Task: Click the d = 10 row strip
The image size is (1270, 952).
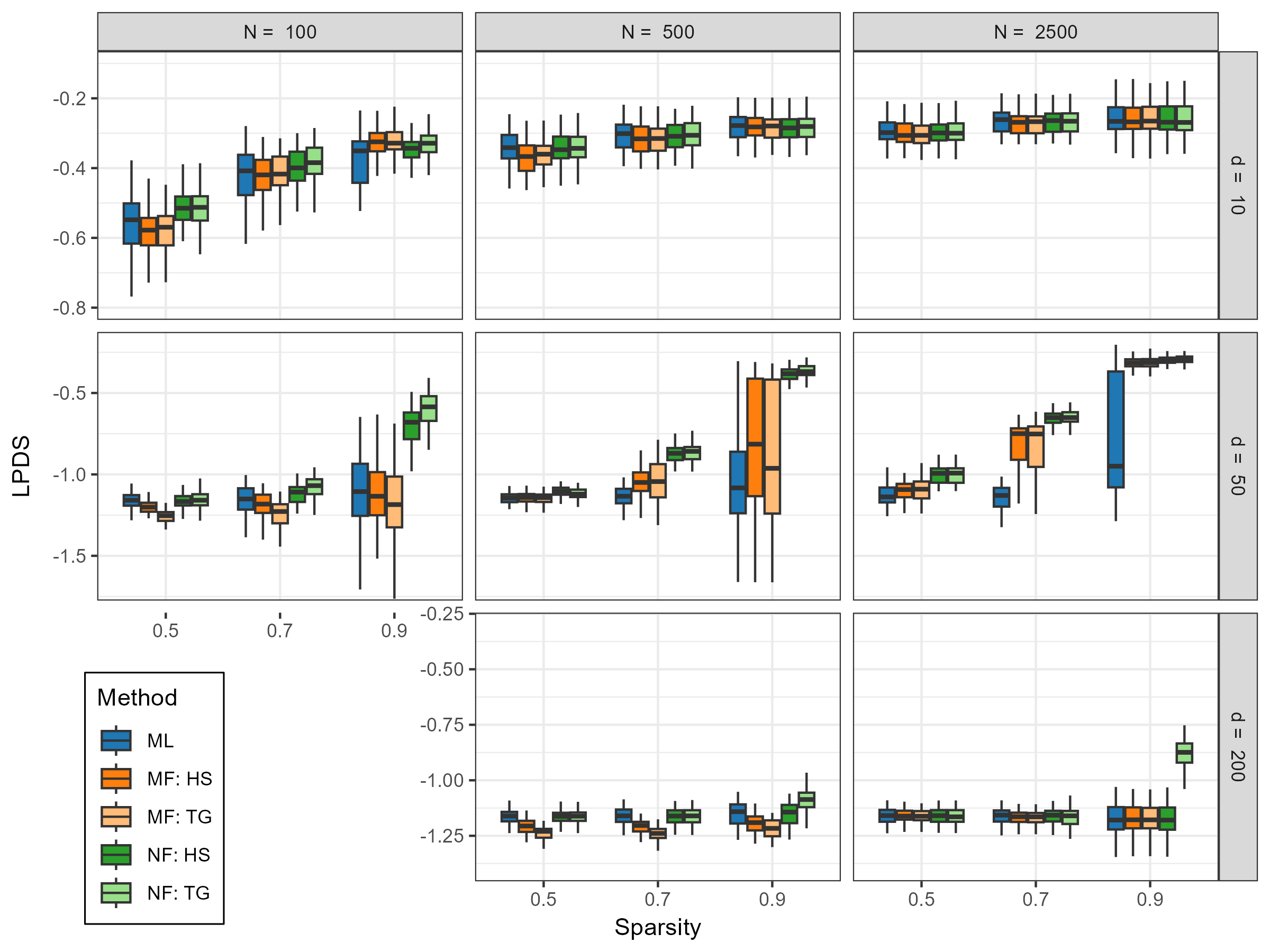Action: pyautogui.click(x=1237, y=185)
